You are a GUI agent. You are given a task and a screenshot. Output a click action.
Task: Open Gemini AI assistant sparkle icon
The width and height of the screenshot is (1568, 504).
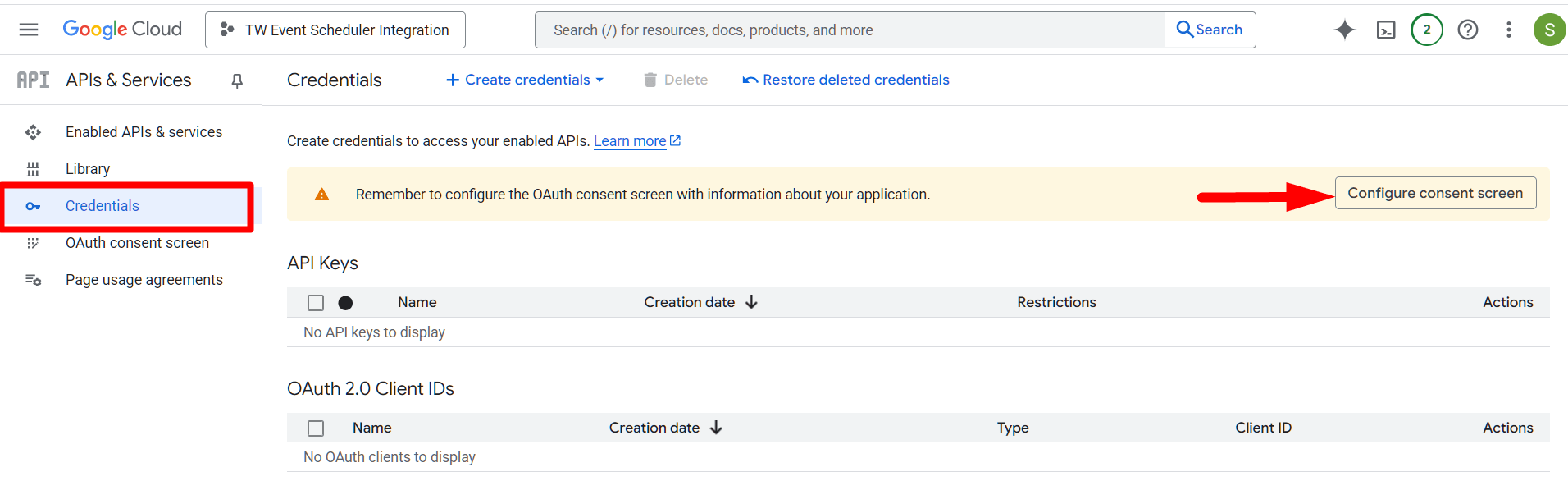1345,30
